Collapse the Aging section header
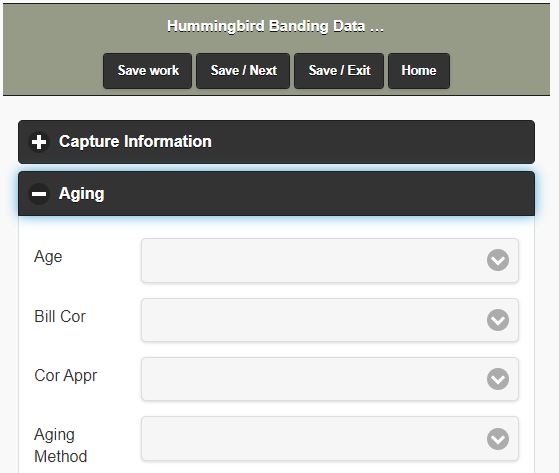 point(276,194)
